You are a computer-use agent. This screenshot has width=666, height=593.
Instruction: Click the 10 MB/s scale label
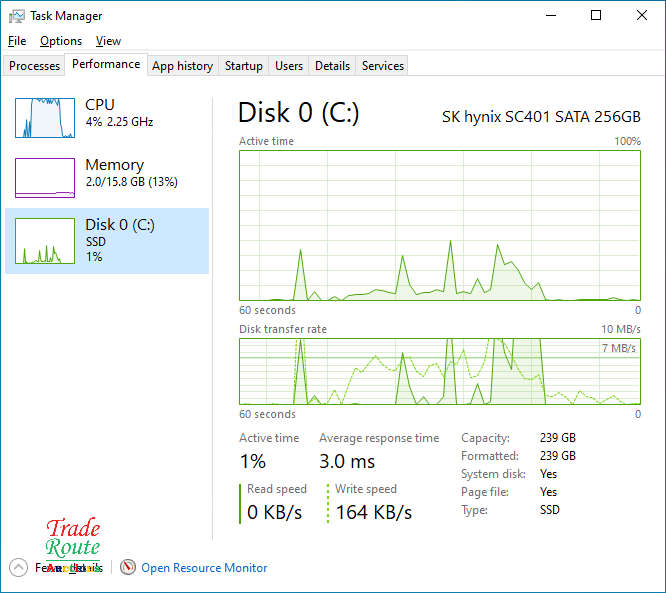[x=621, y=329]
